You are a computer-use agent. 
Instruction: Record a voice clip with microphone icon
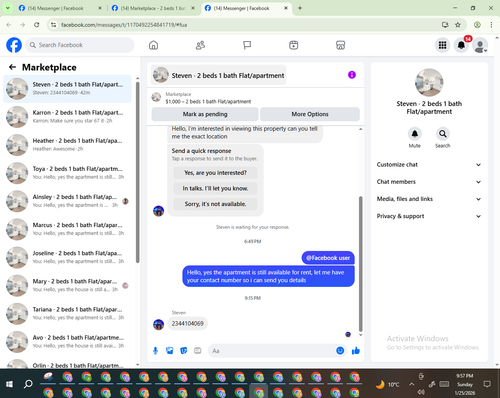tap(155, 351)
